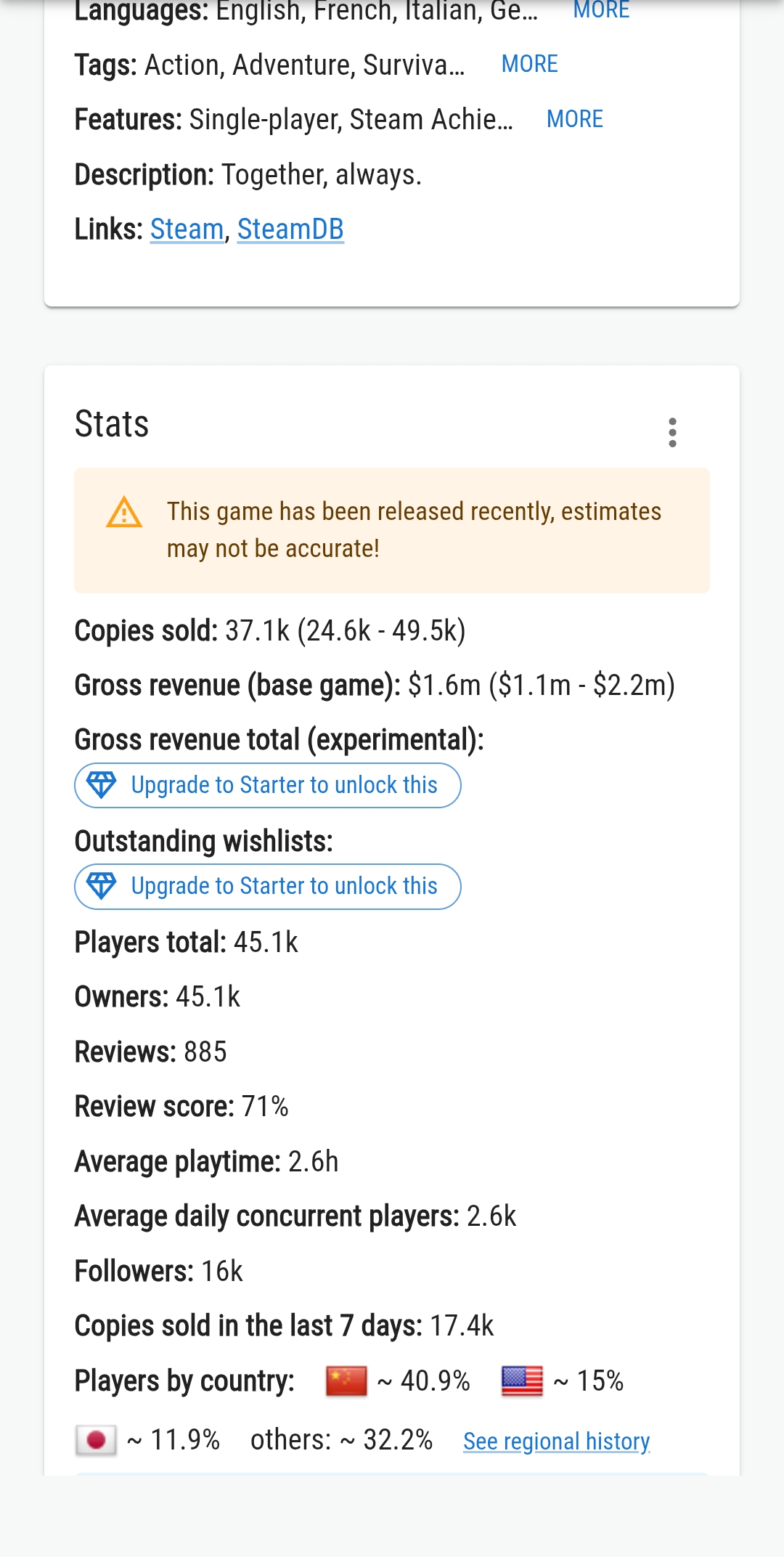Open See regional history link

[x=556, y=1441]
